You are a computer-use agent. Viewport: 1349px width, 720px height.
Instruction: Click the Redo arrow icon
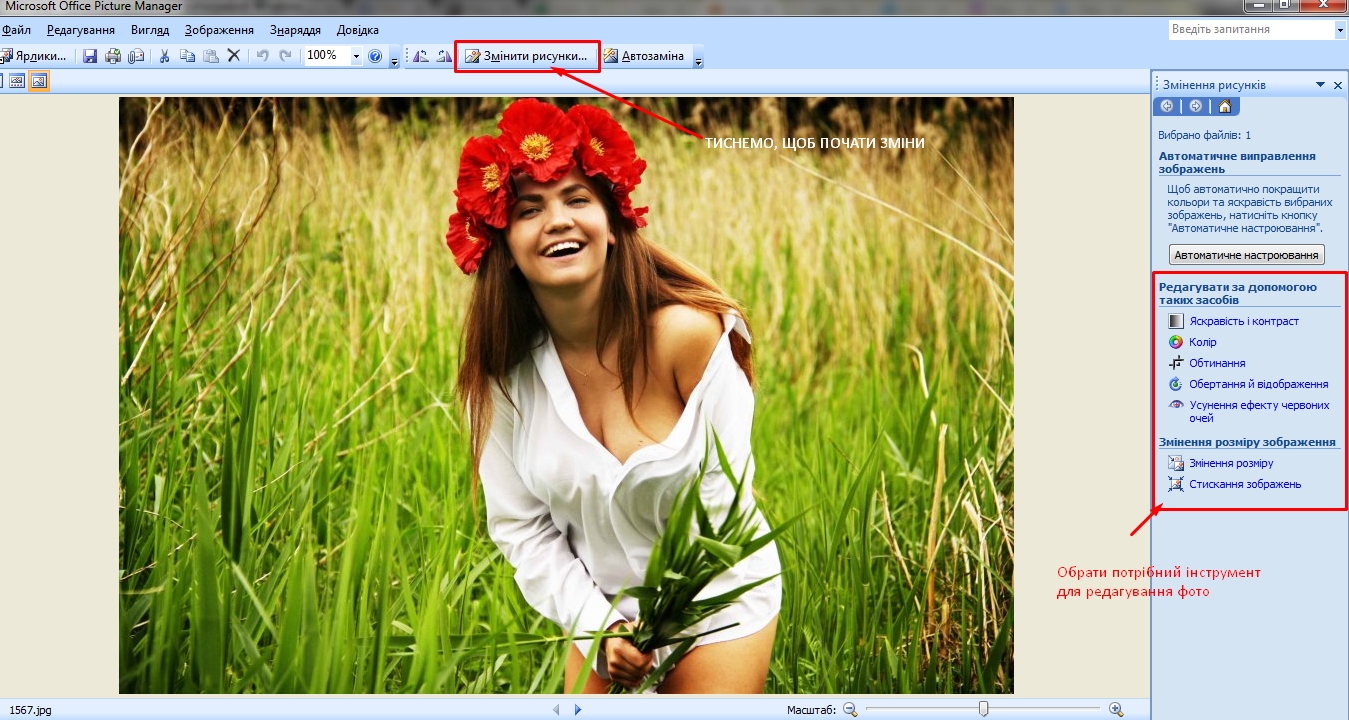click(286, 56)
